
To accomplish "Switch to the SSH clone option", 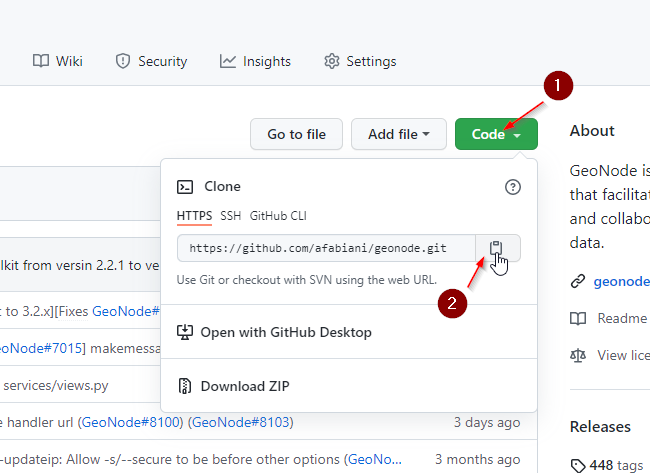I will point(230,216).
